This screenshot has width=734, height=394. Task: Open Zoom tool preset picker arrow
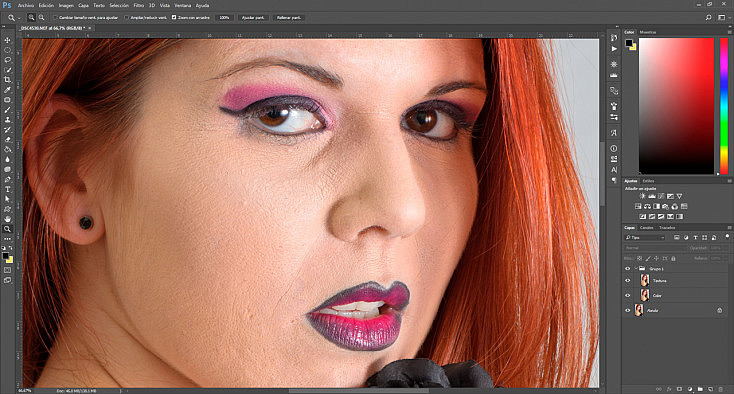[19, 18]
